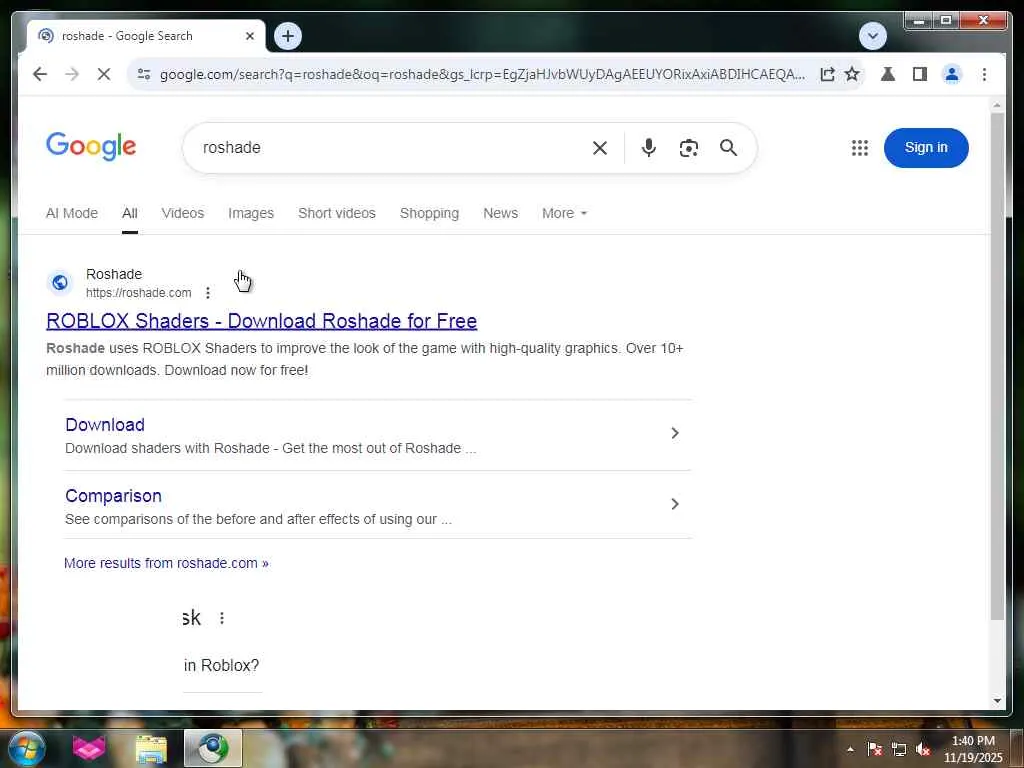Switch to the News tab
This screenshot has height=768, width=1024.
[x=500, y=213]
